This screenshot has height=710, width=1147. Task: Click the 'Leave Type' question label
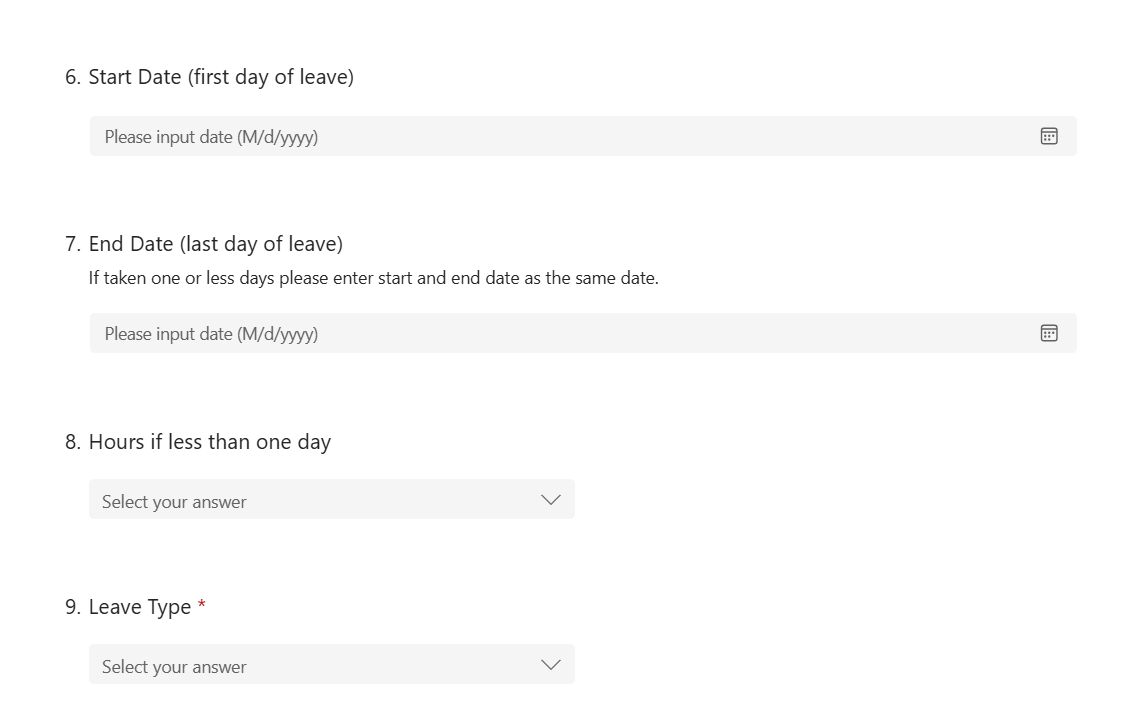[140, 606]
